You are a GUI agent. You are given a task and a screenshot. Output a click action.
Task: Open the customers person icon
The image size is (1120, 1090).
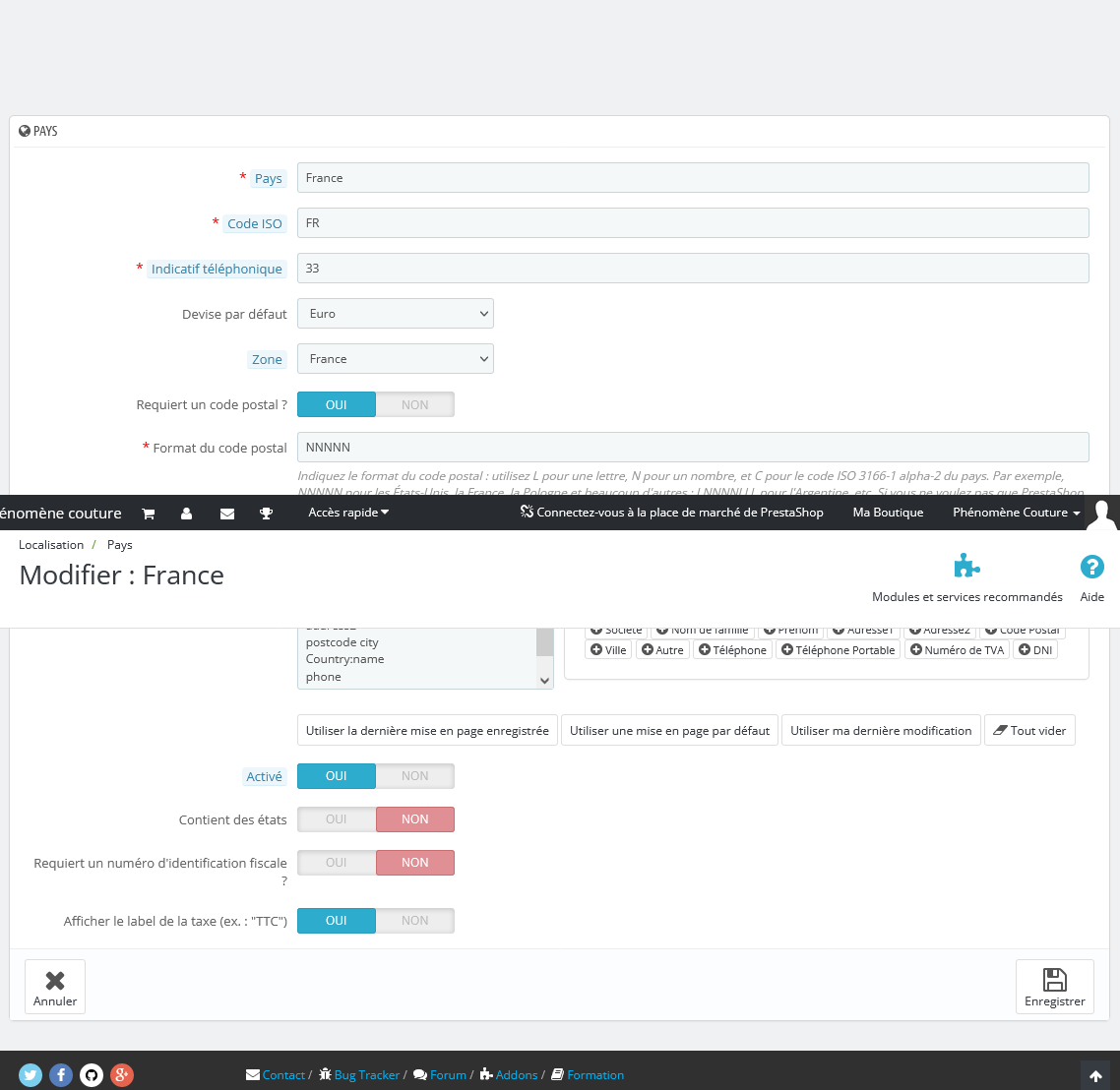[186, 514]
